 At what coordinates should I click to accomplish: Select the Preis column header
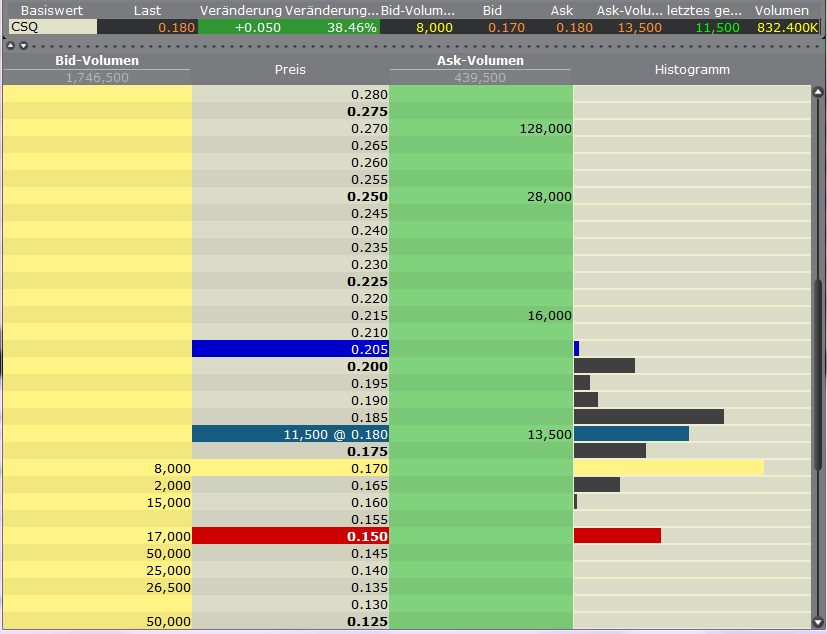tap(290, 70)
